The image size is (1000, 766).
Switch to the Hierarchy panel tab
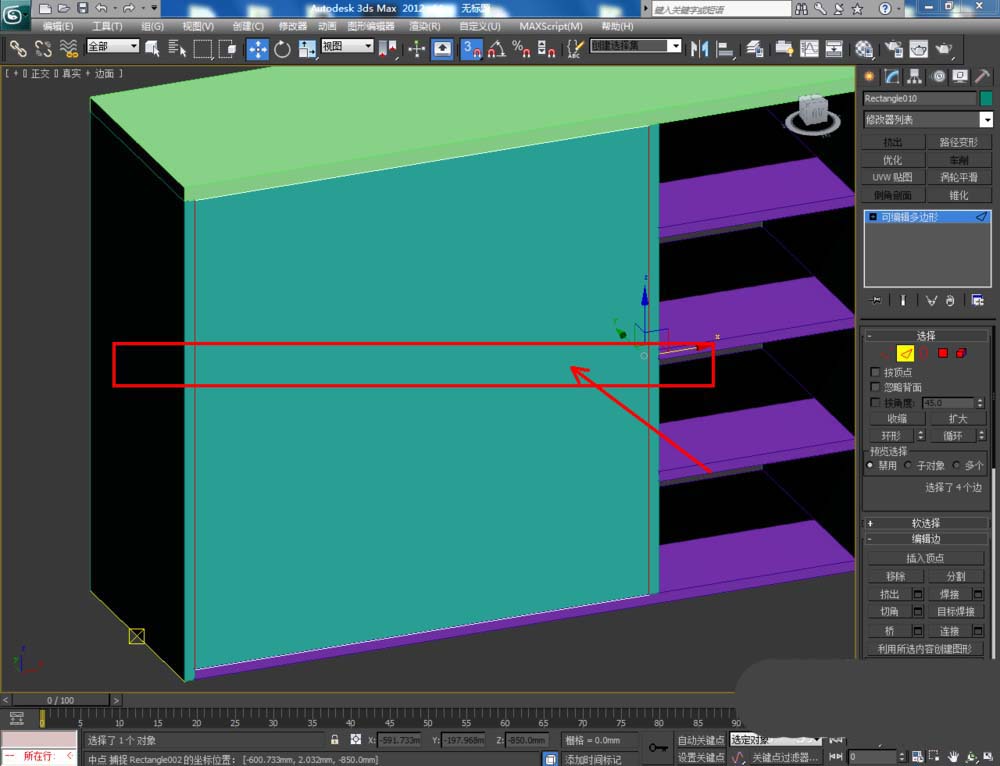tap(915, 77)
